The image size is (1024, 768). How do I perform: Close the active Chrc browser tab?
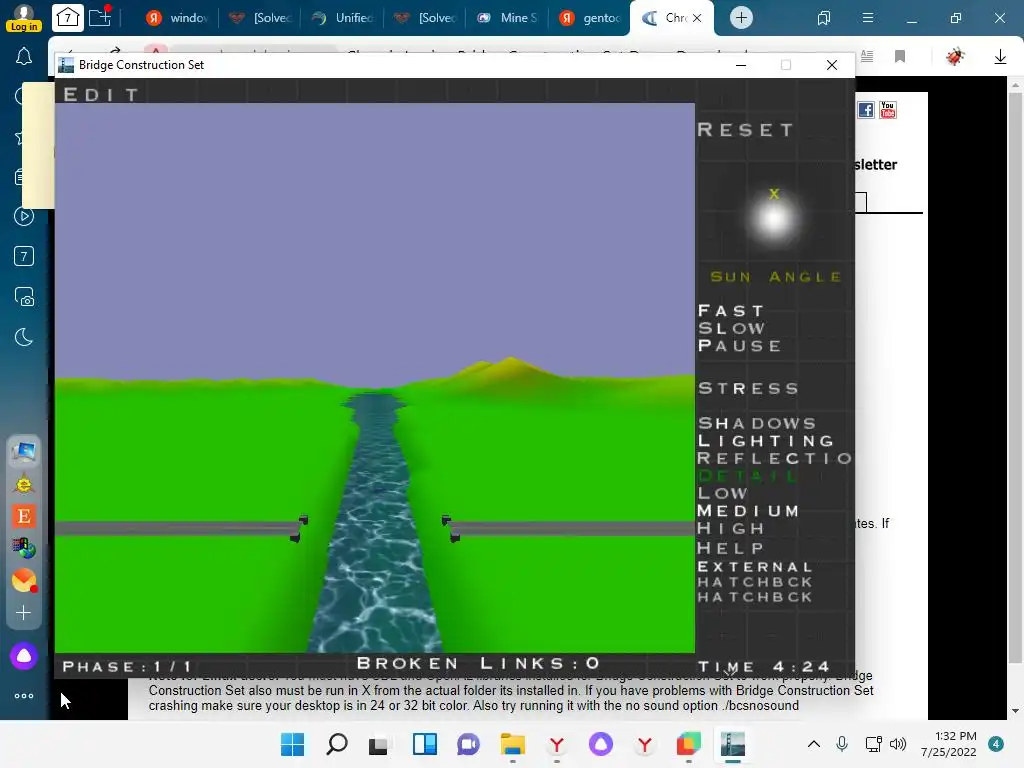click(x=697, y=18)
